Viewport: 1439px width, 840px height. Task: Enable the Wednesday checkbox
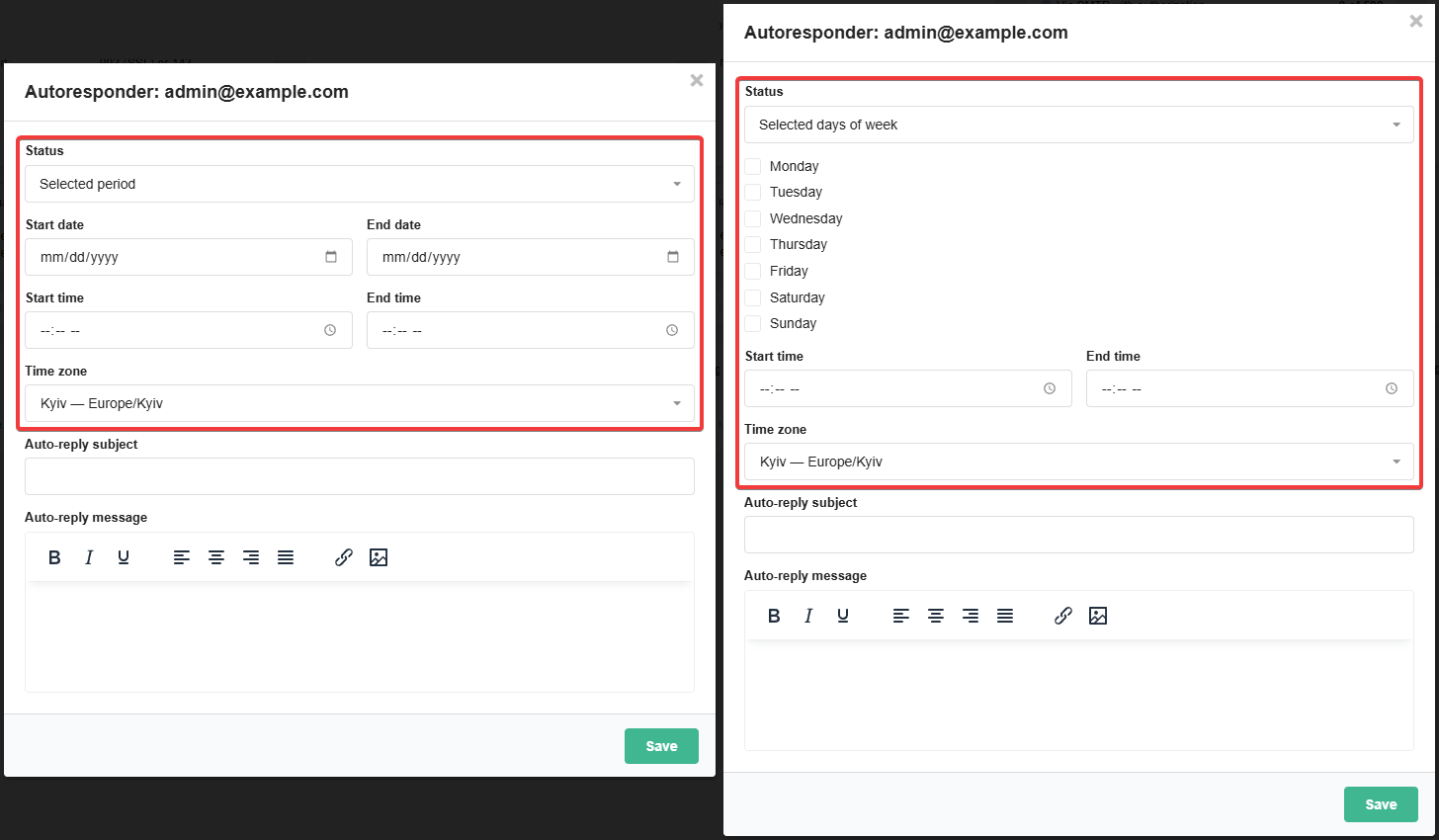[x=753, y=218]
